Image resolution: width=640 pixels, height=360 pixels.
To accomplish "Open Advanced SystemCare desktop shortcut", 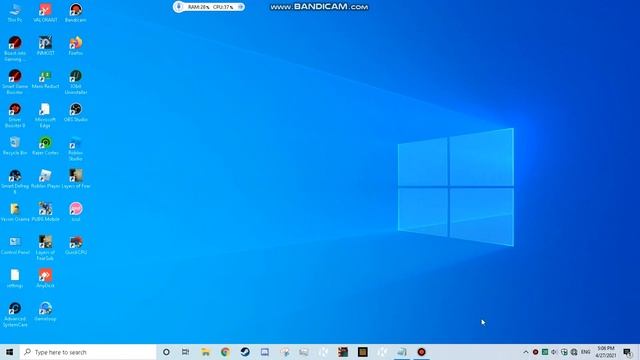I will click(x=15, y=315).
